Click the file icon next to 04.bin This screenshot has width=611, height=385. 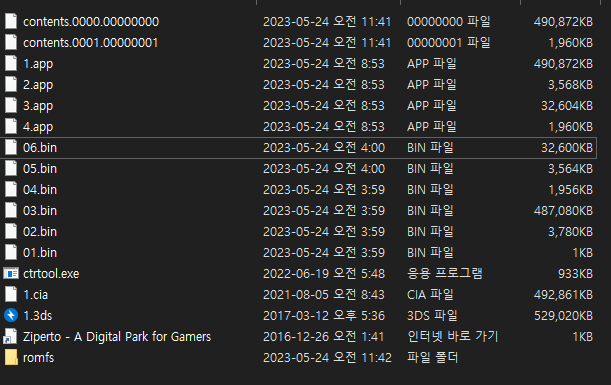(x=11, y=190)
